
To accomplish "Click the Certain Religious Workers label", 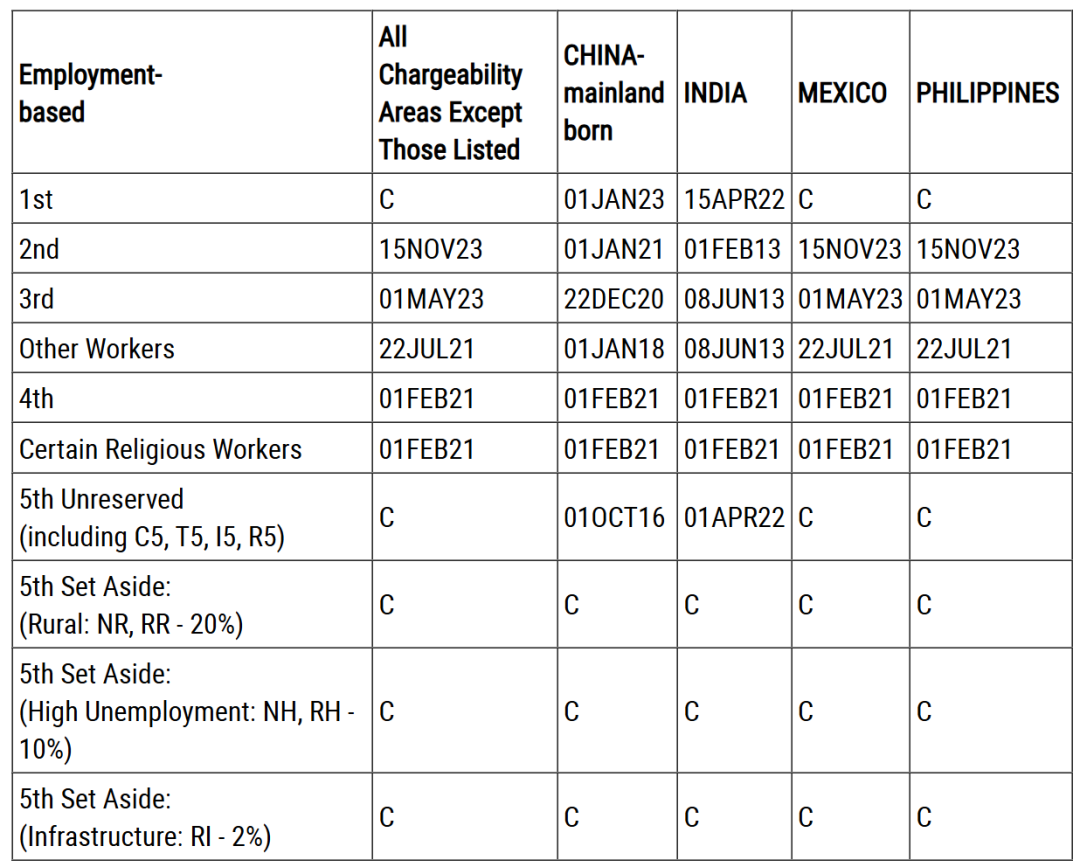I will point(160,450).
